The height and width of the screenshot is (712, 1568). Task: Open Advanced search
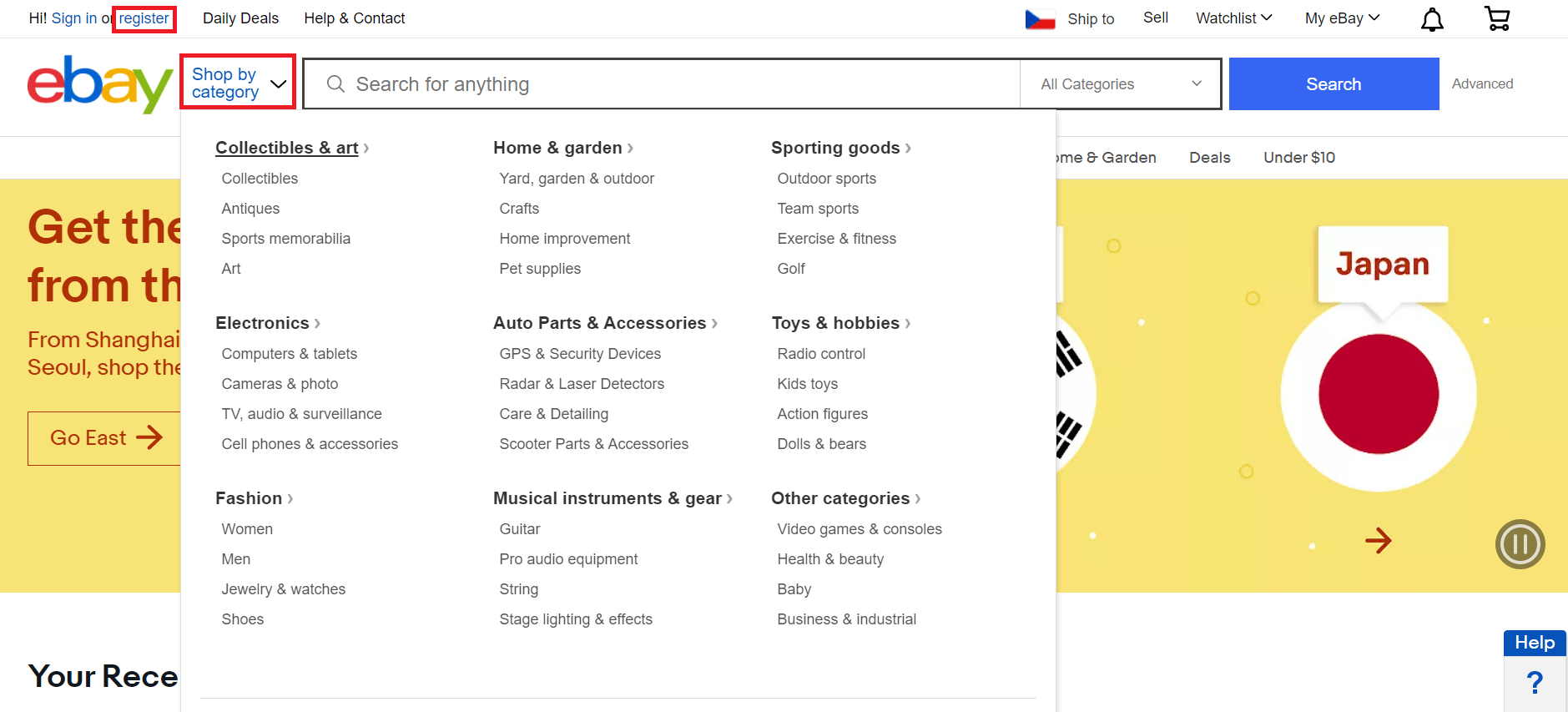1482,83
